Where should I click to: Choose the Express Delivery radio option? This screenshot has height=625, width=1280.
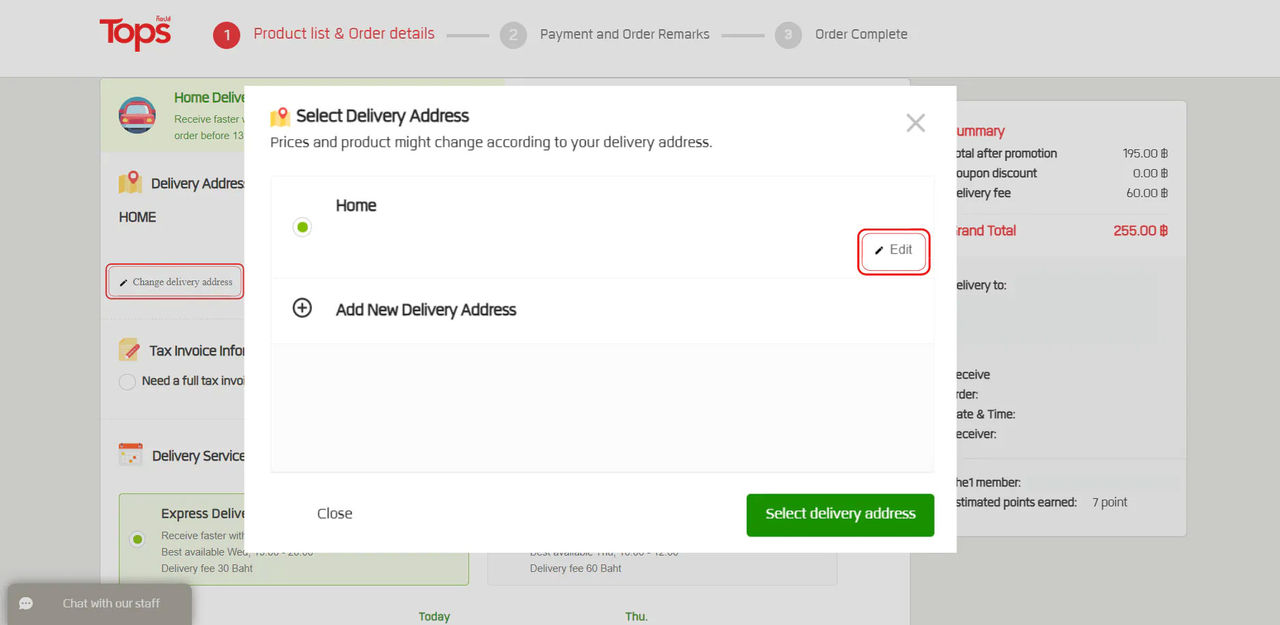point(137,539)
